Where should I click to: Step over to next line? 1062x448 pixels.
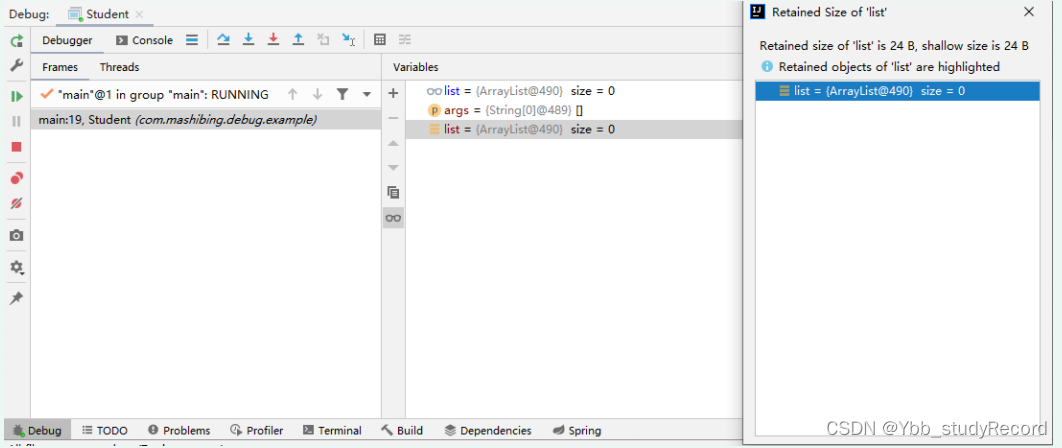coord(223,40)
